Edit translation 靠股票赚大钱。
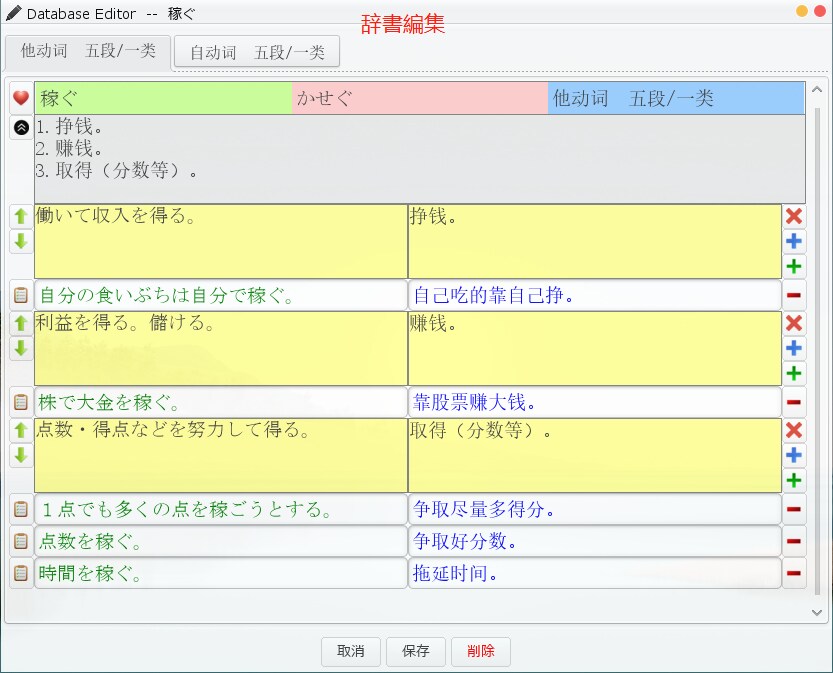This screenshot has width=833, height=673. point(594,402)
